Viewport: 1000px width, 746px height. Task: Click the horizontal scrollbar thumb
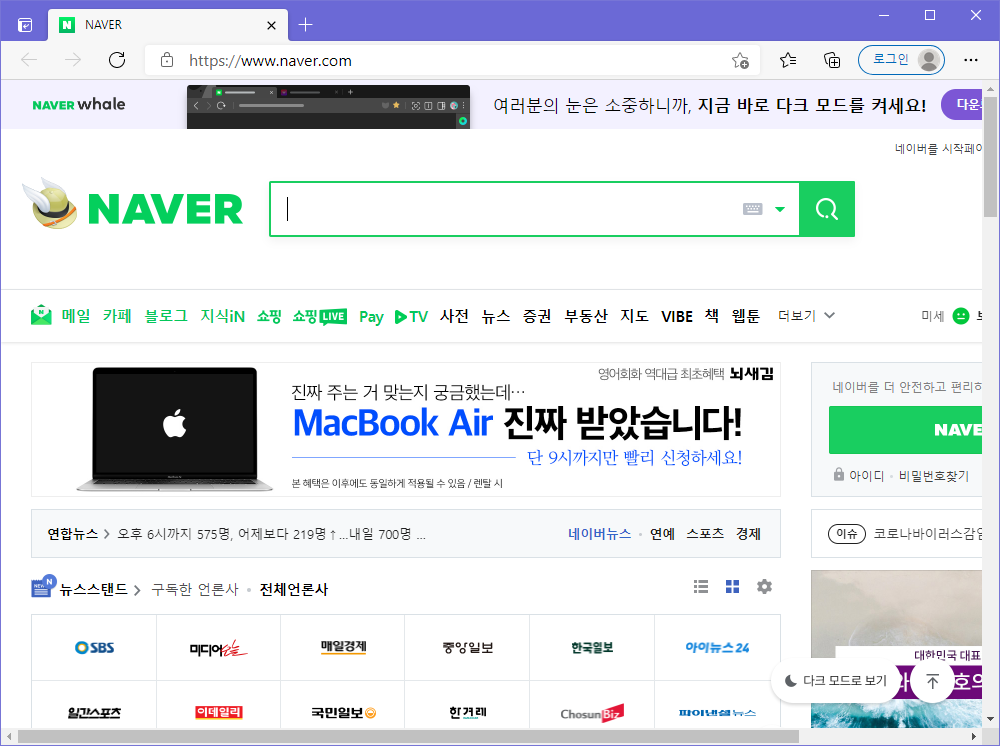pos(408,737)
